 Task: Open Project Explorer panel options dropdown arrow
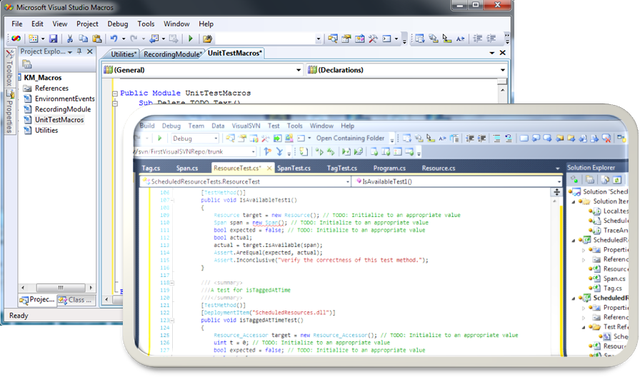click(x=70, y=52)
